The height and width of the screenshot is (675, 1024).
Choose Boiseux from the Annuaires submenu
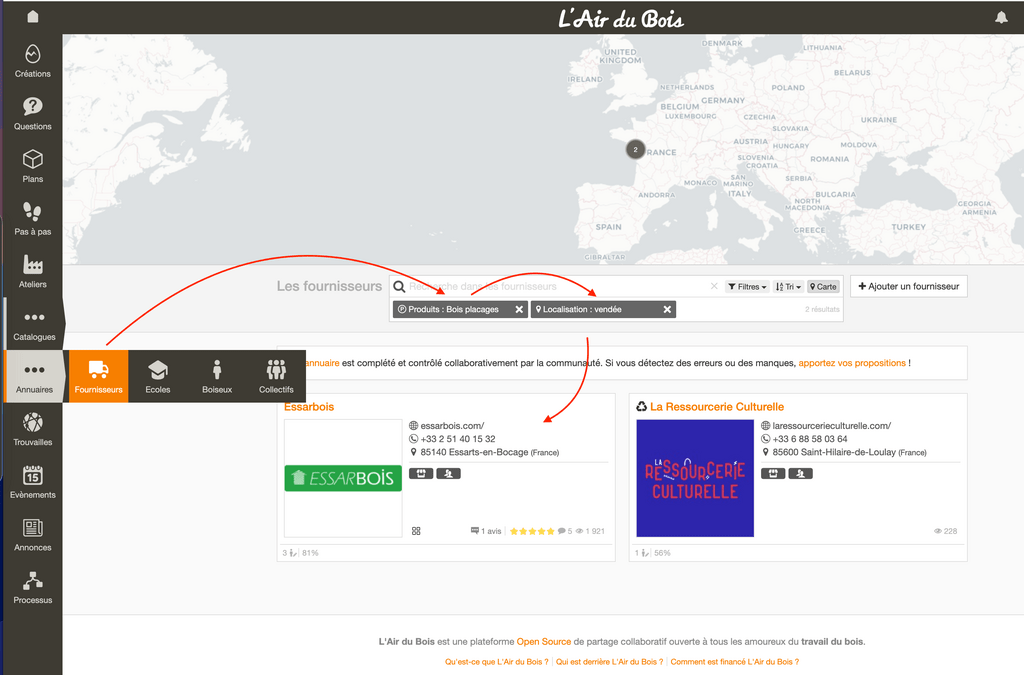pos(217,376)
